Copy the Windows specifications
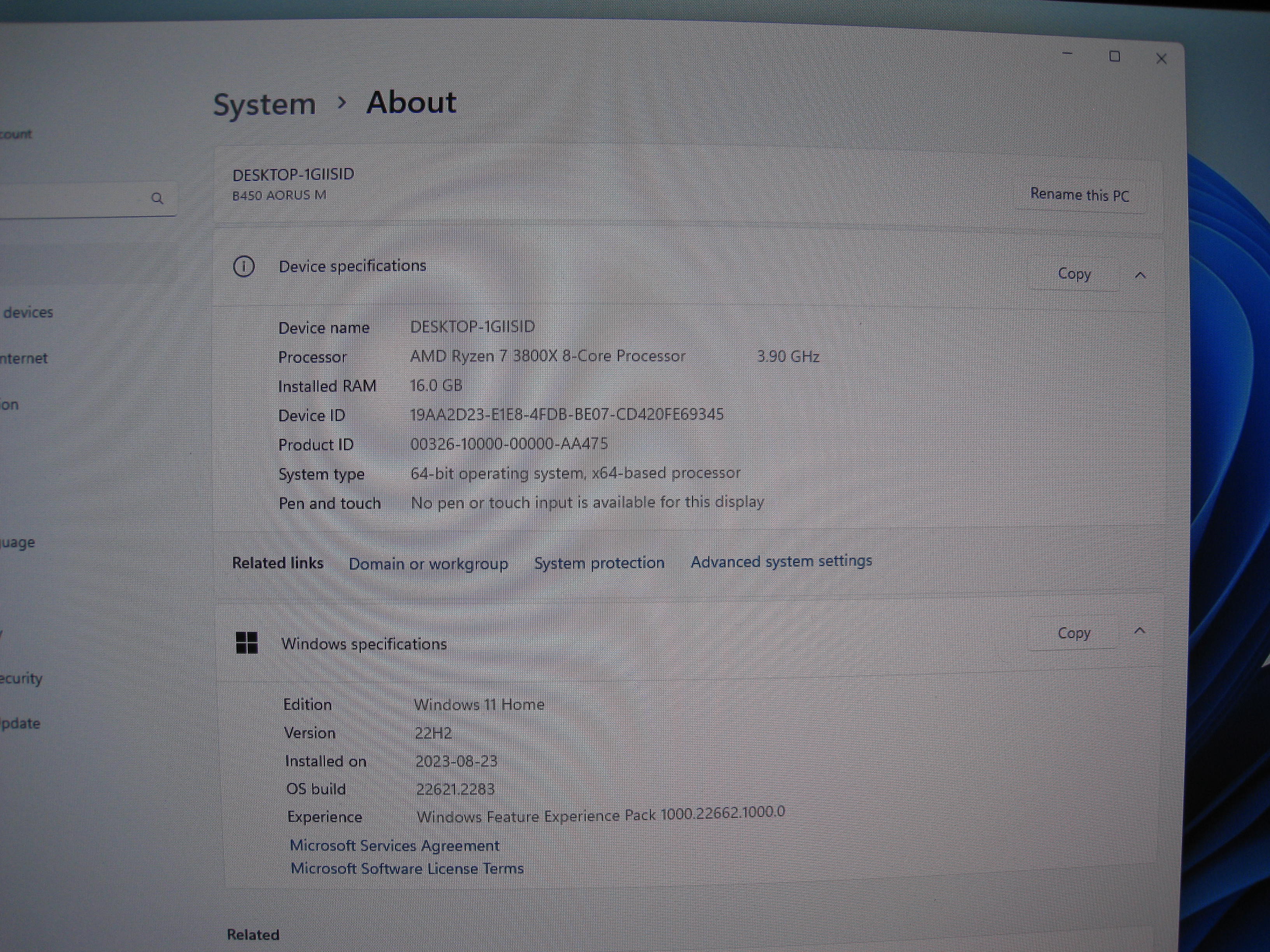 click(1074, 633)
